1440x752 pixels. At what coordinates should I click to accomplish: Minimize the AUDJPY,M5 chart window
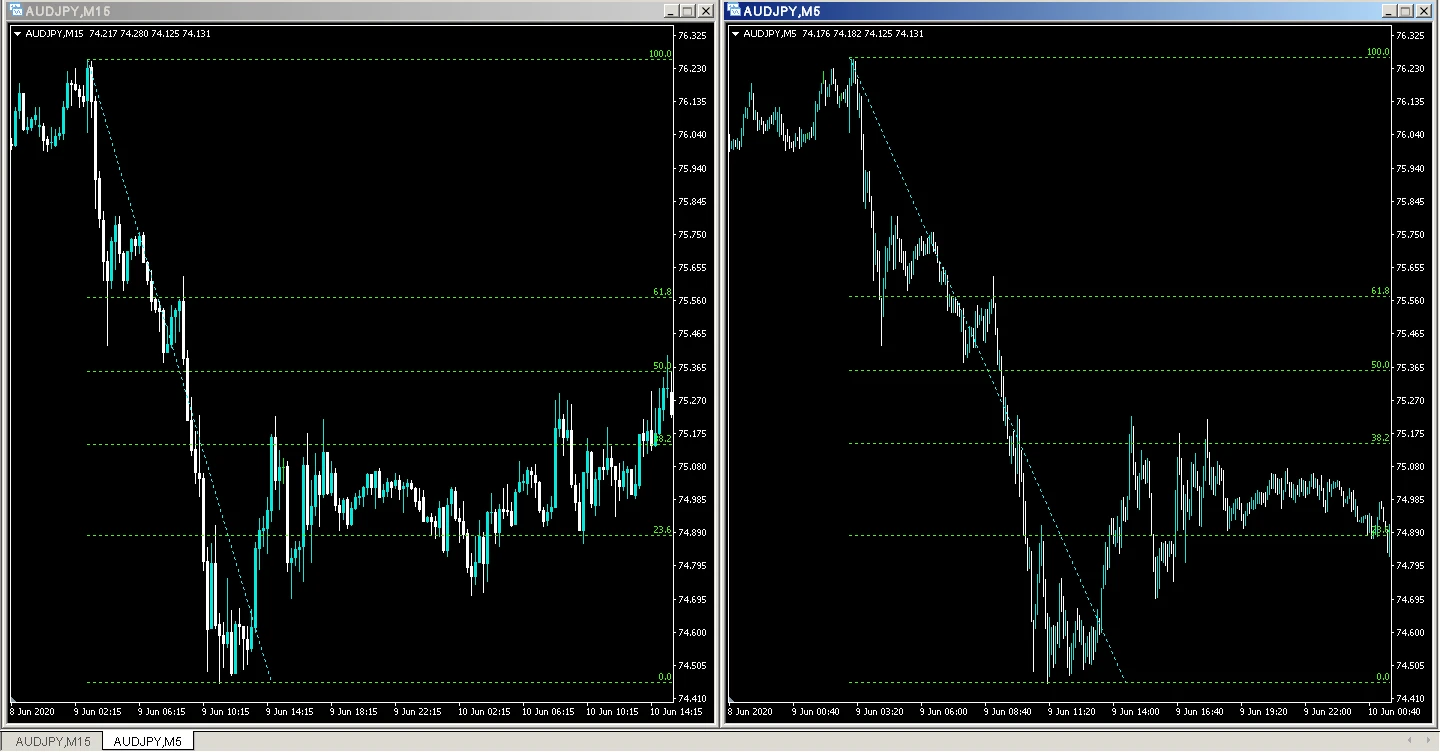1391,10
